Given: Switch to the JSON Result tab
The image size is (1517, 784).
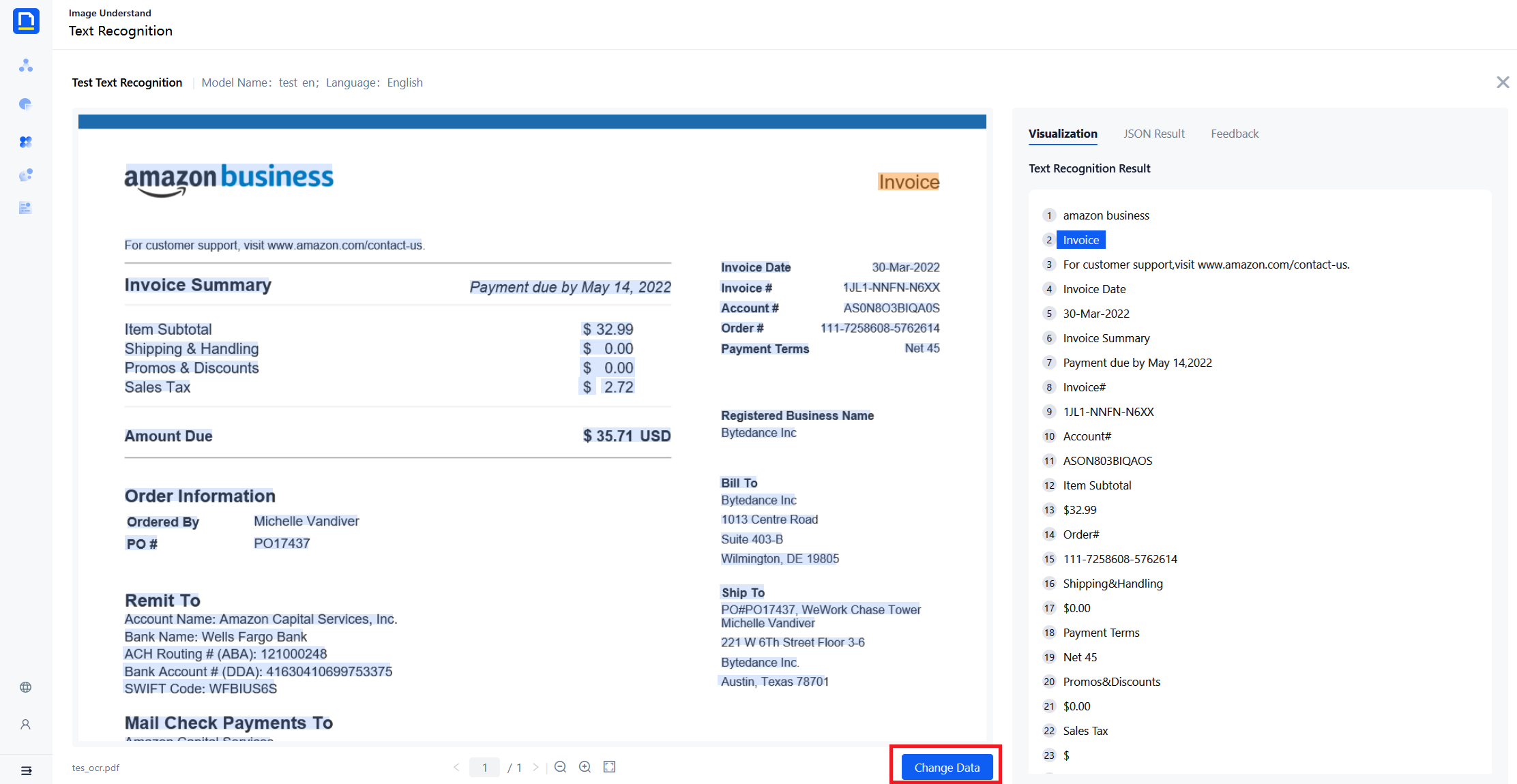Looking at the screenshot, I should (x=1154, y=134).
